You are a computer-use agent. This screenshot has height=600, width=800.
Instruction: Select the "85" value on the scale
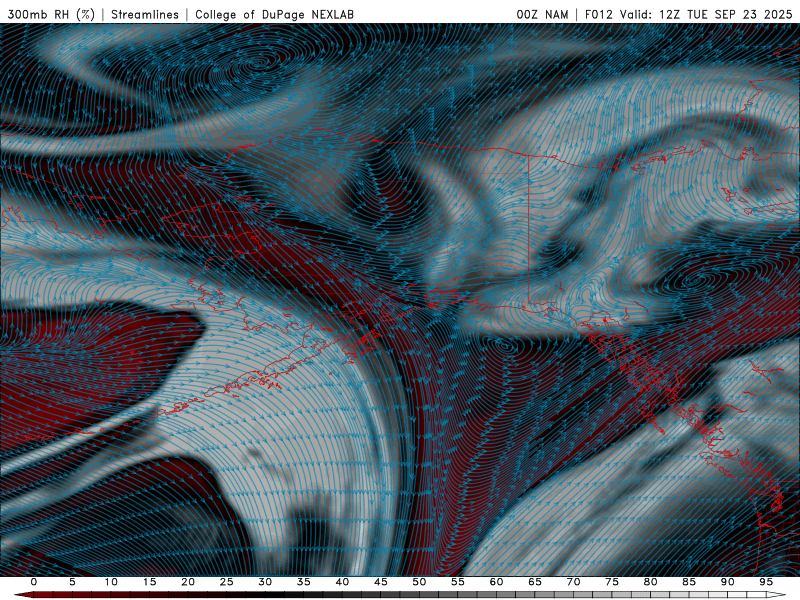pyautogui.click(x=689, y=582)
